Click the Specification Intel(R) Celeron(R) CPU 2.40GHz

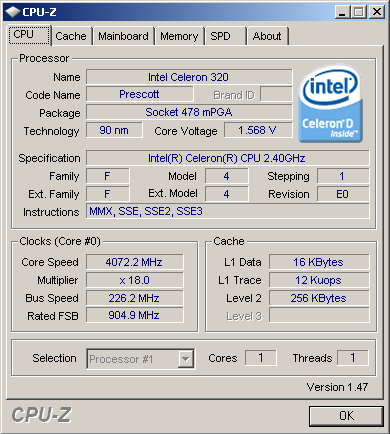point(228,158)
